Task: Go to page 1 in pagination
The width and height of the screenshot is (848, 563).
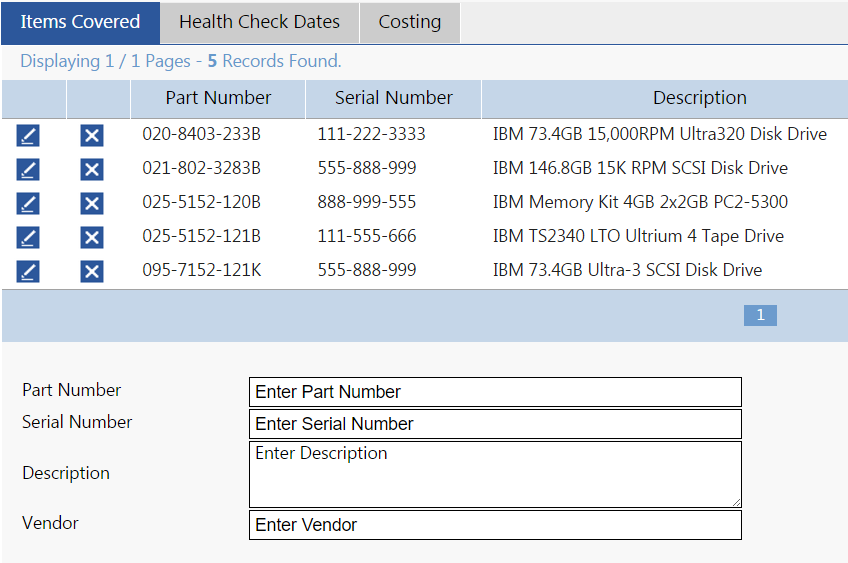Action: (760, 315)
